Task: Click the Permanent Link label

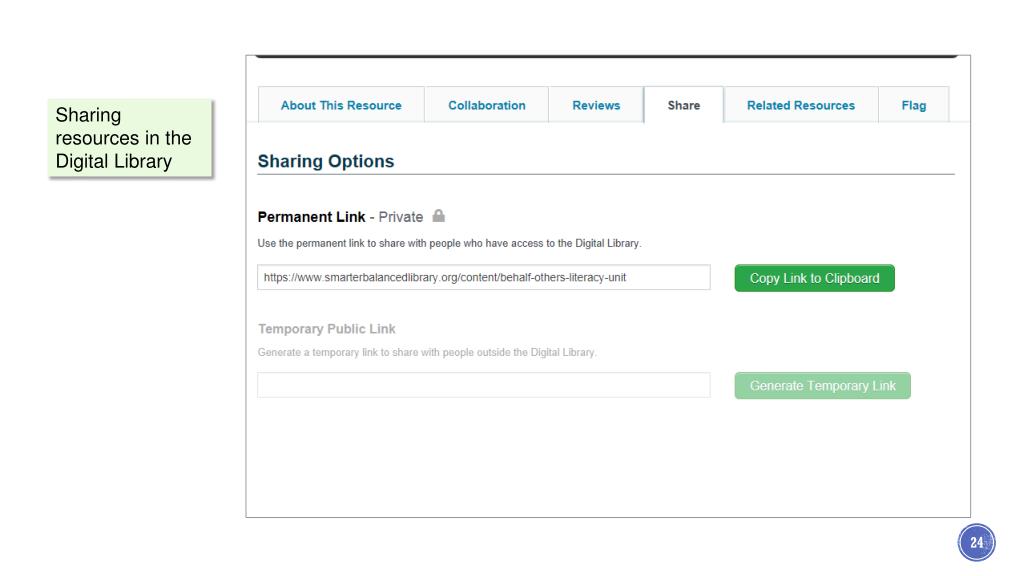Action: (x=312, y=217)
